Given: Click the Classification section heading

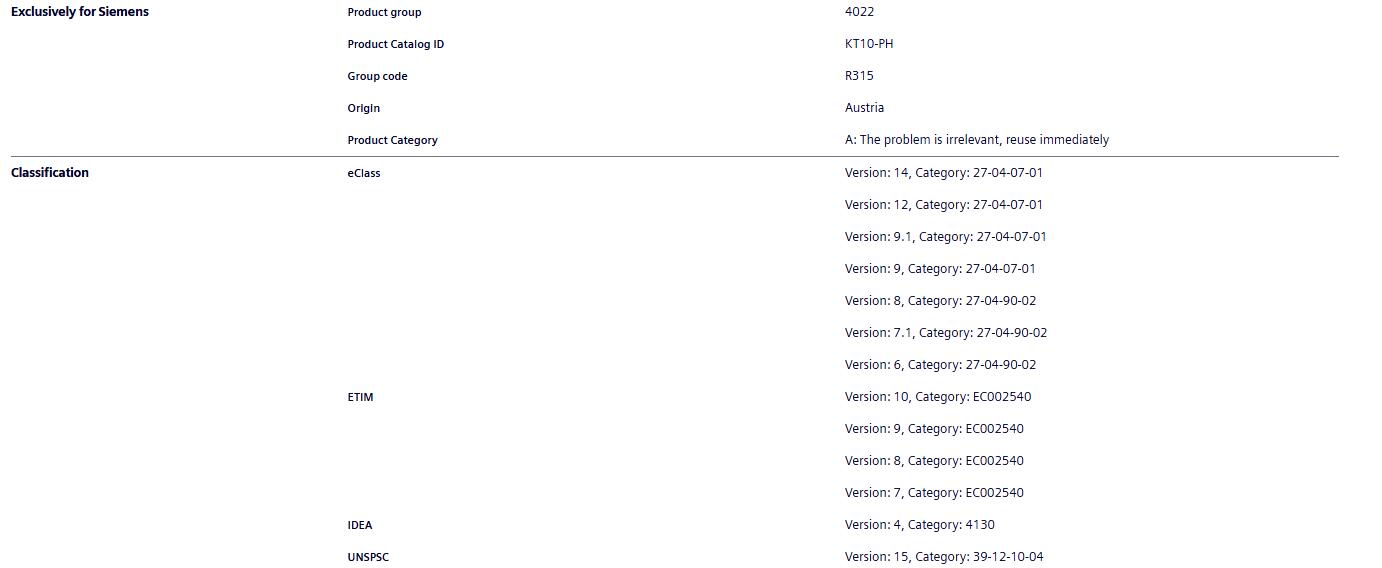Looking at the screenshot, I should tap(50, 173).
